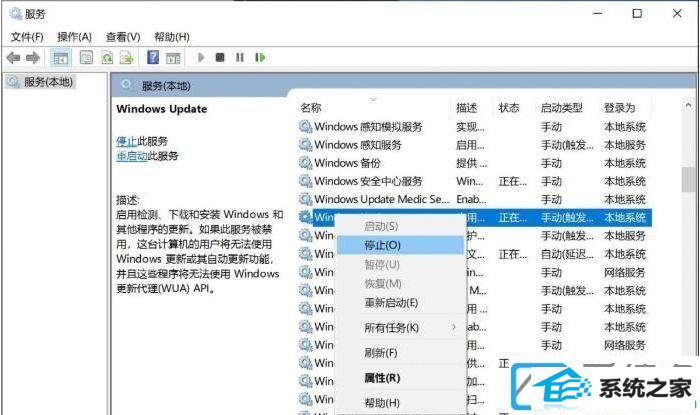The image size is (700, 415).
Task: Click the Back arrow toolbar icon
Action: pyautogui.click(x=13, y=58)
